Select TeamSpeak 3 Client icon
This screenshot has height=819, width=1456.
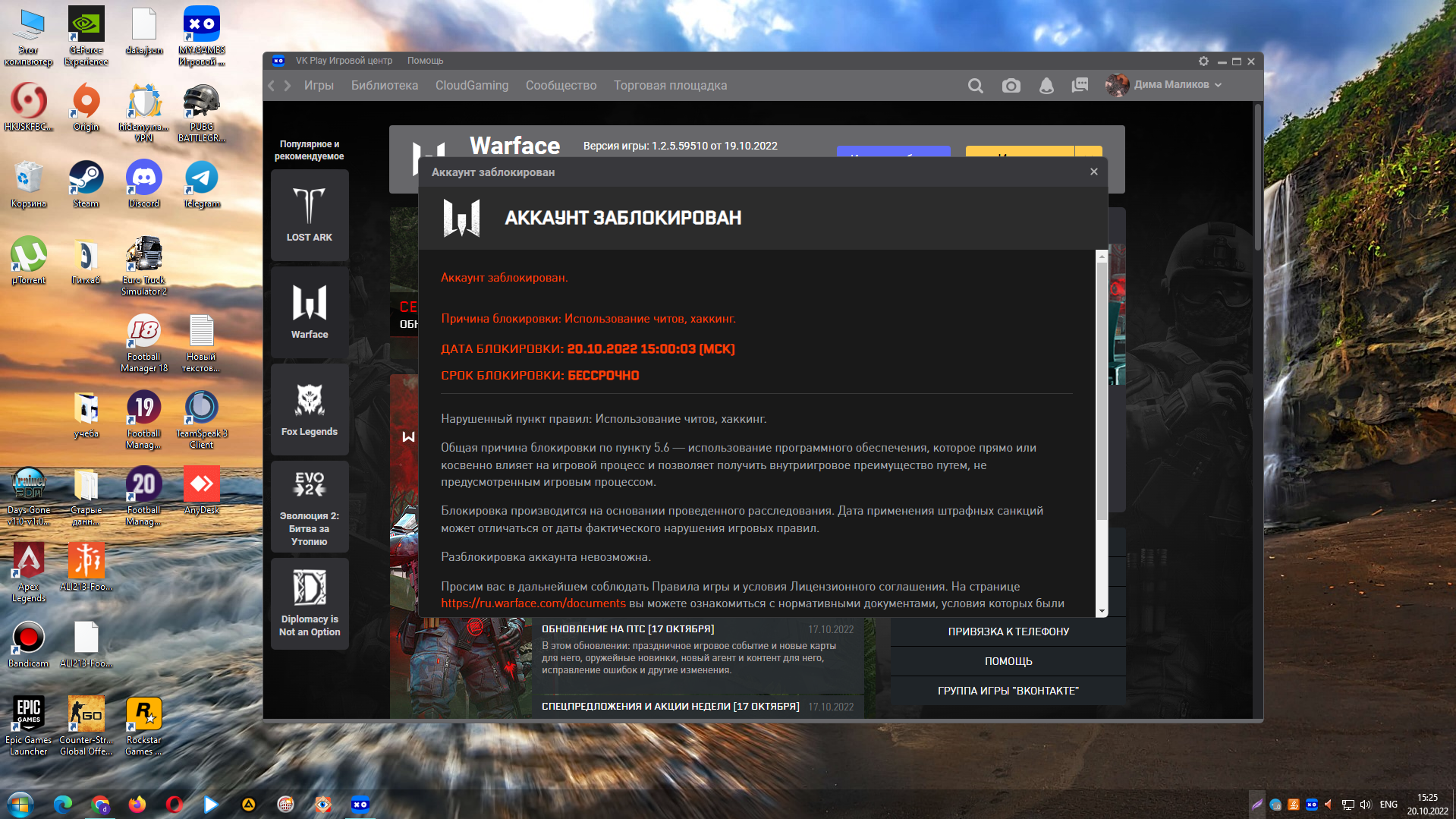[x=202, y=420]
